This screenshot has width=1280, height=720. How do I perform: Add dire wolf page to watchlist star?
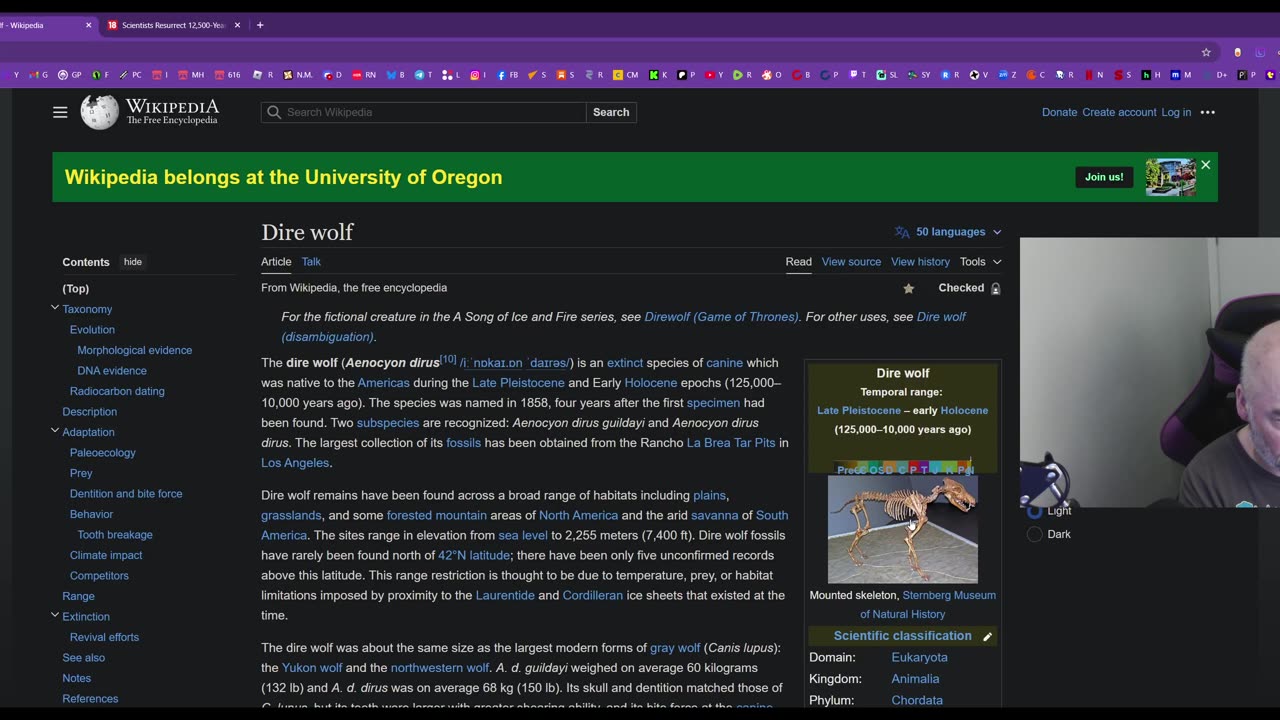[909, 288]
